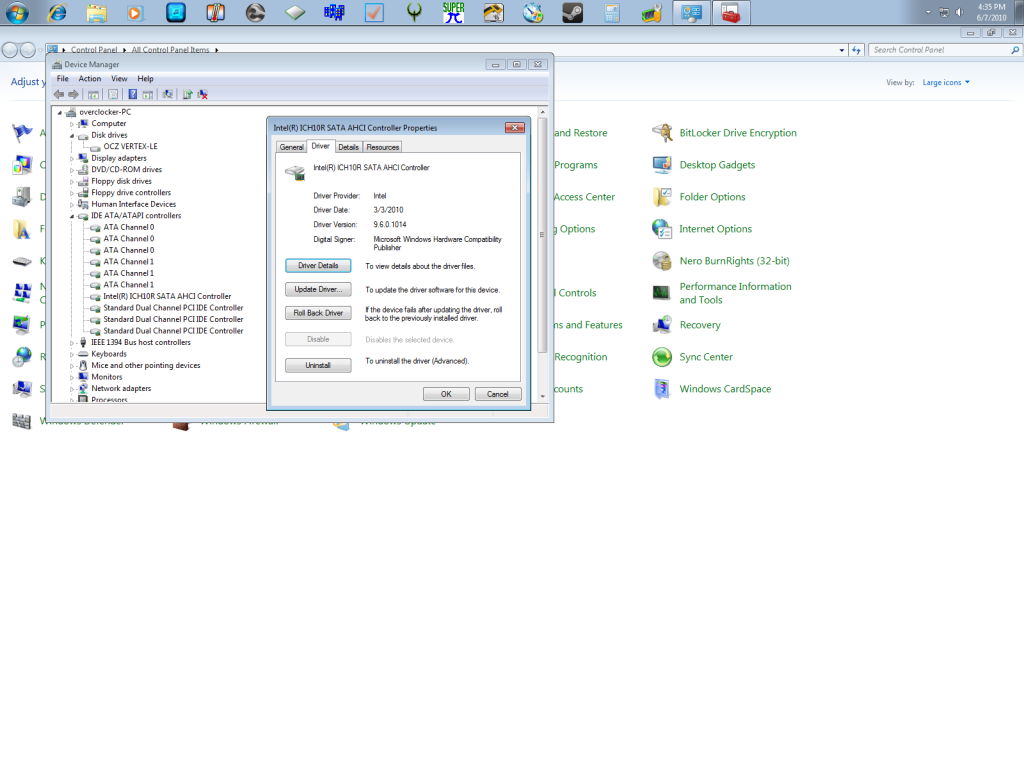
Task: Switch to the red toolbox taskbar window
Action: point(731,12)
